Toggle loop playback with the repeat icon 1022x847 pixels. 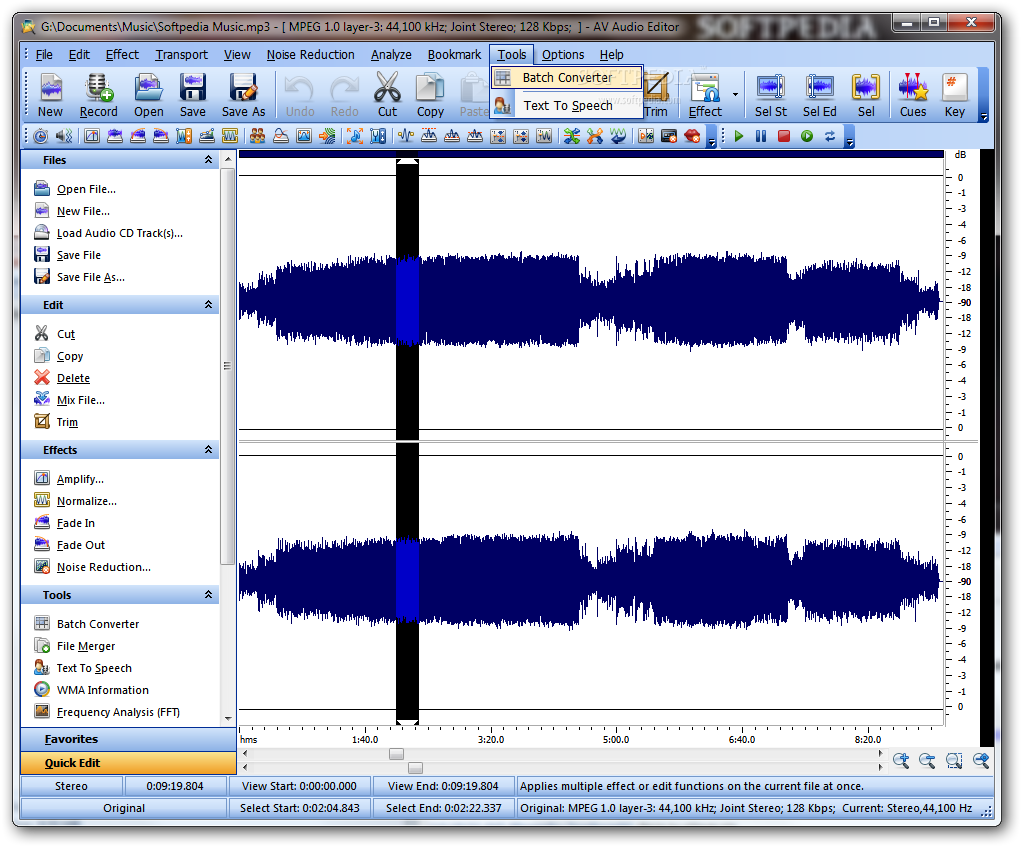[830, 136]
